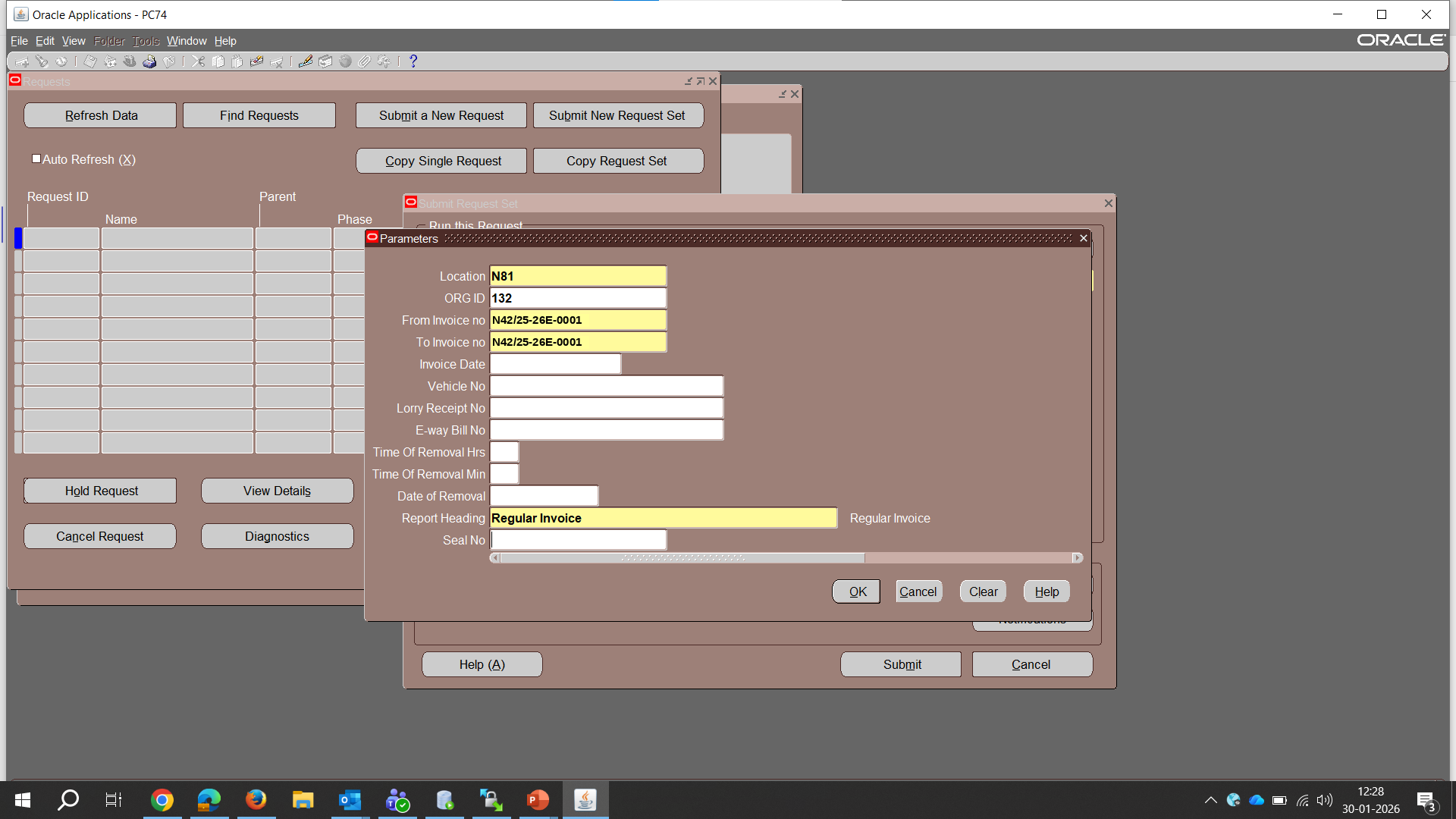Close the Parameters dialog

(x=1084, y=238)
